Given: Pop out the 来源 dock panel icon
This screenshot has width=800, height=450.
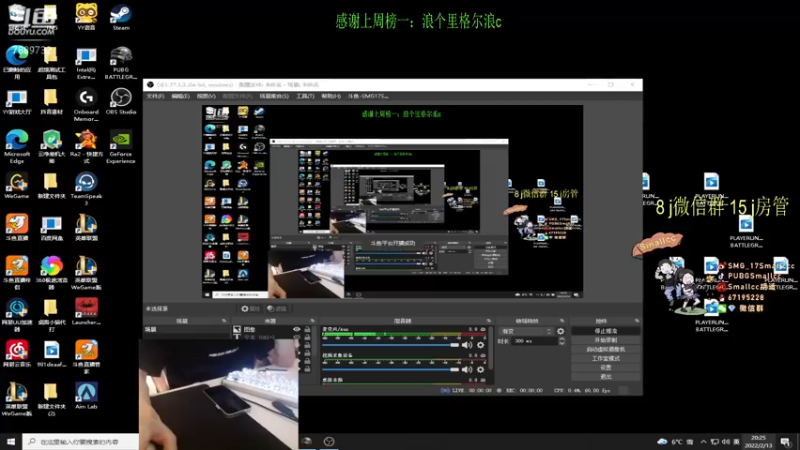Looking at the screenshot, I should click(x=312, y=321).
